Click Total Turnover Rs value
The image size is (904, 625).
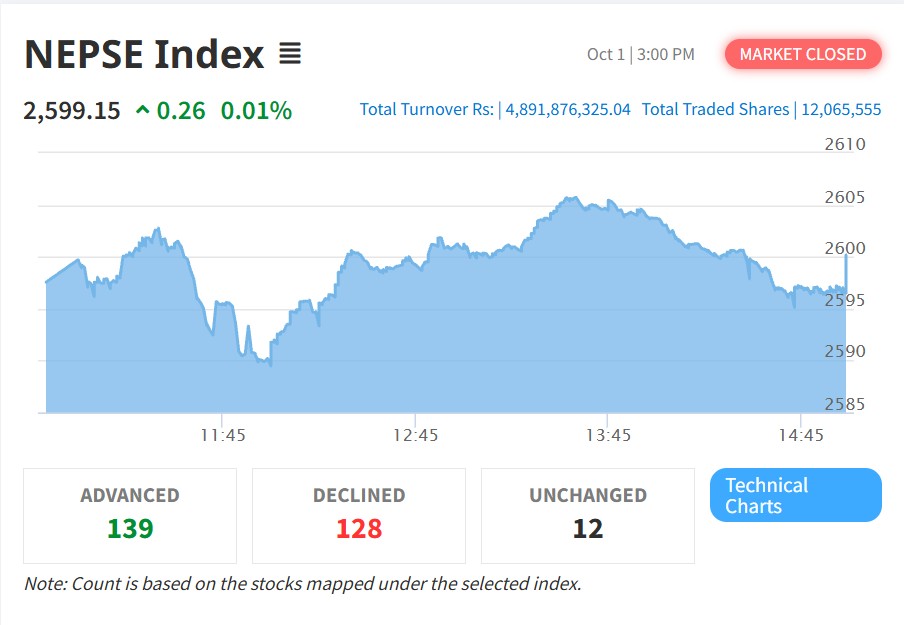pos(568,110)
